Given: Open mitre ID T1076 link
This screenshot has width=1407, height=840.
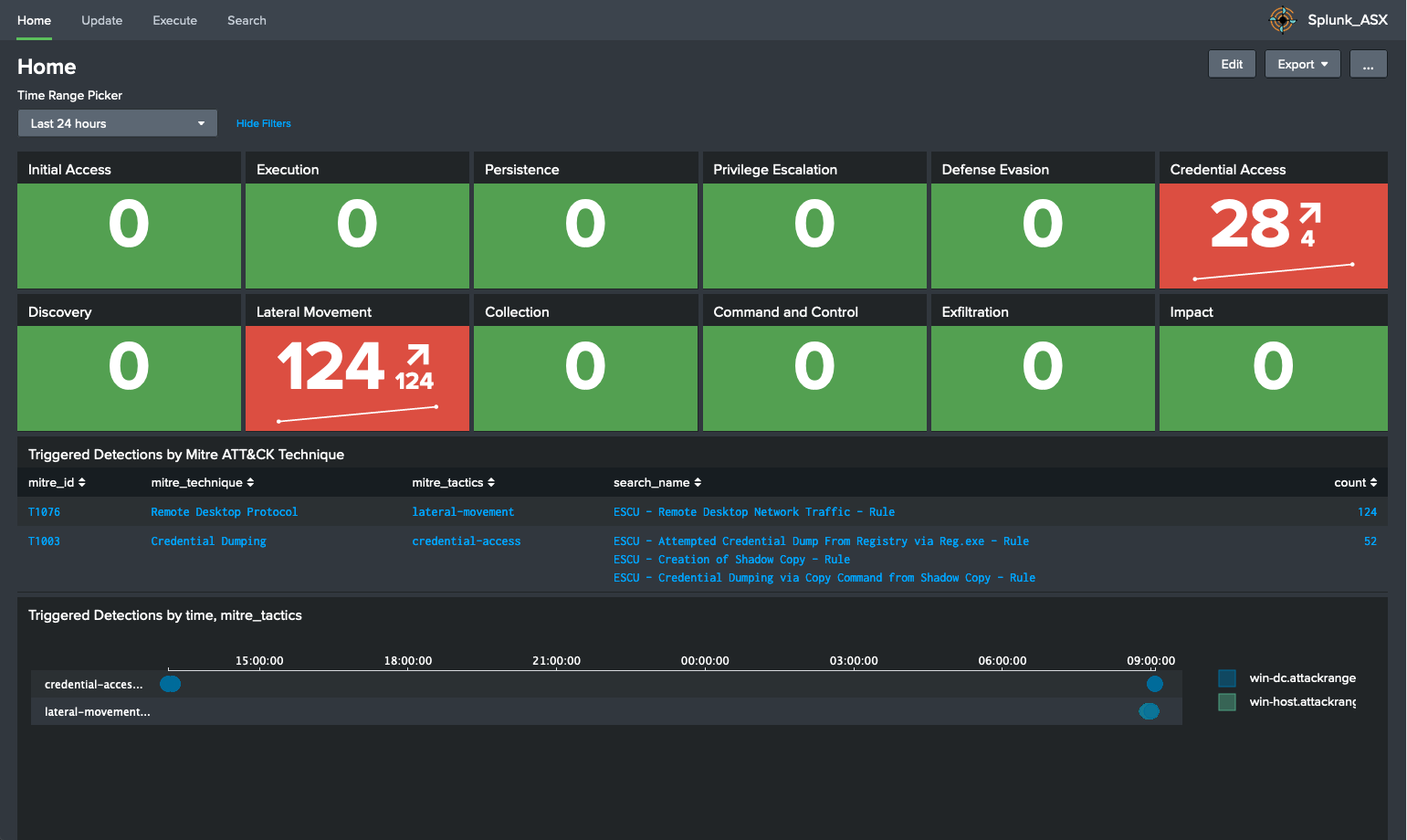Looking at the screenshot, I should click(x=44, y=512).
